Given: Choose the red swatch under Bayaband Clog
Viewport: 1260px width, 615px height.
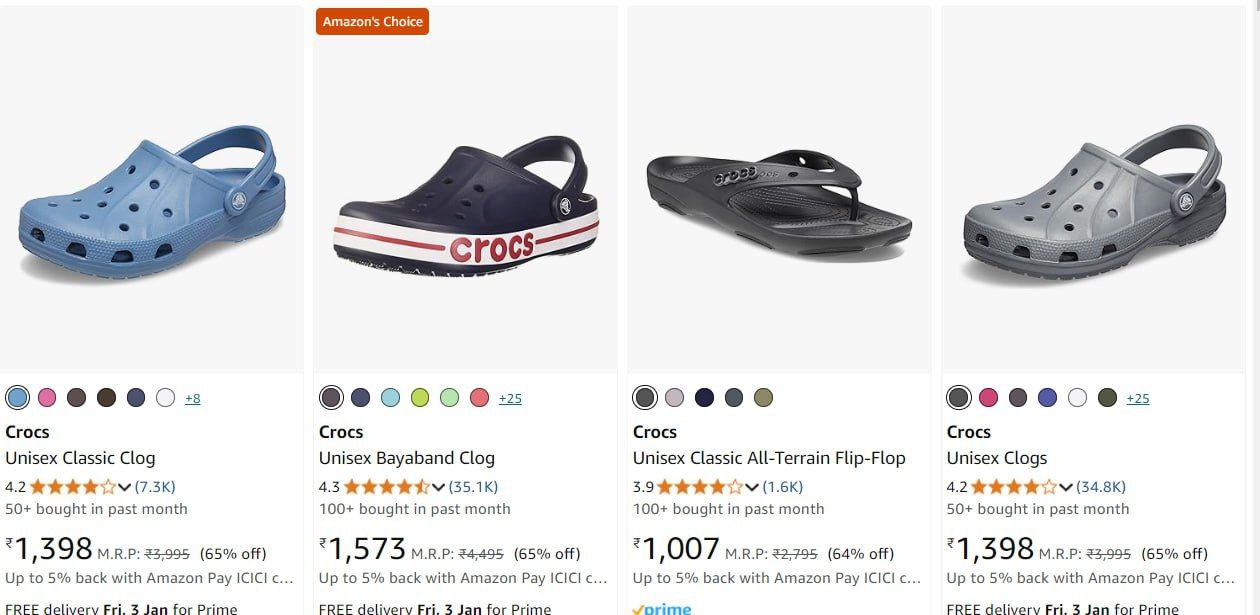Looking at the screenshot, I should coord(479,398).
